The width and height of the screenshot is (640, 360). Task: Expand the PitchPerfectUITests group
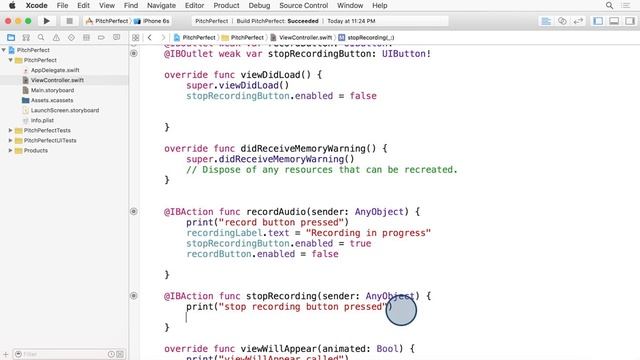coord(11,140)
